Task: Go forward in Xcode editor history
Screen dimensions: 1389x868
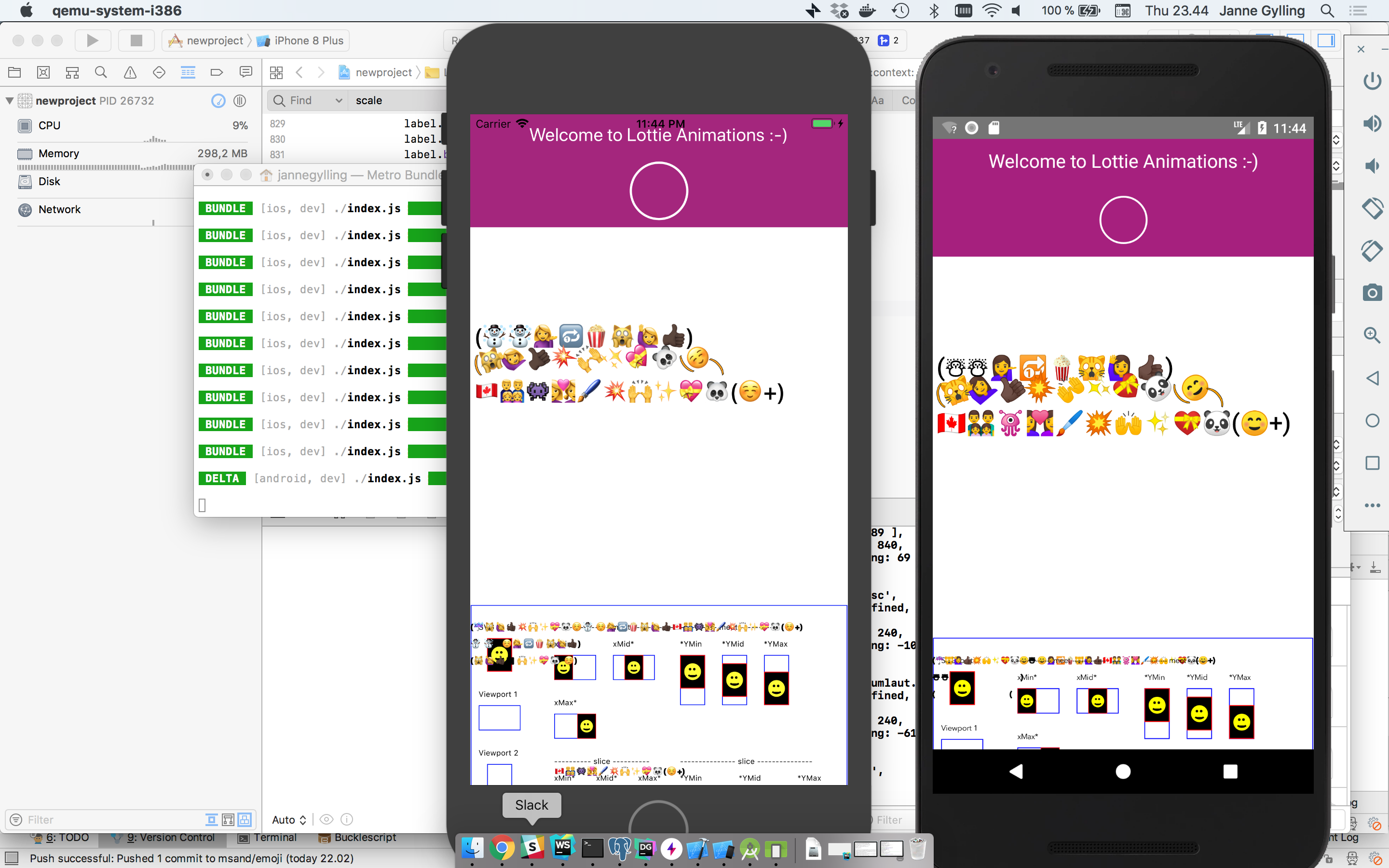Action: point(321,72)
